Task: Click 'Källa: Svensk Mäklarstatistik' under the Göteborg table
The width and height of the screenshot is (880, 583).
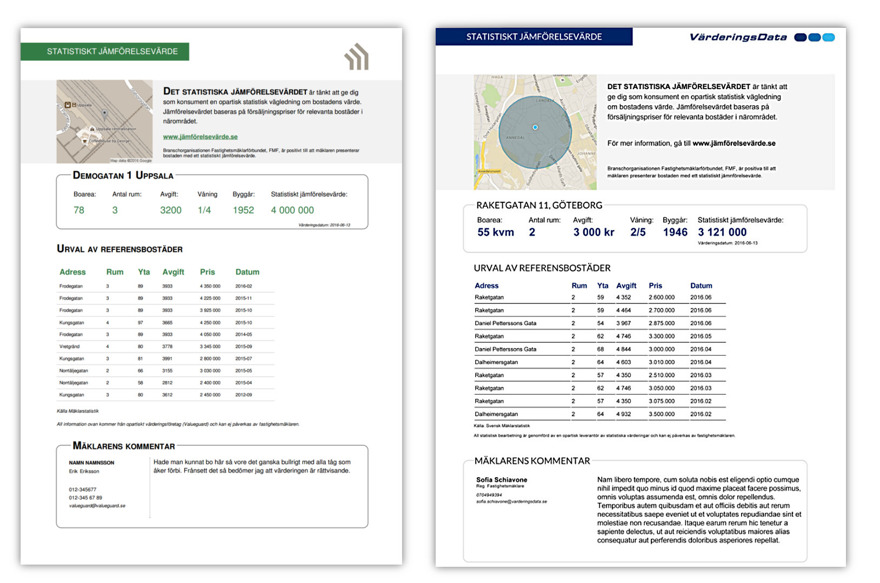Action: click(x=502, y=426)
